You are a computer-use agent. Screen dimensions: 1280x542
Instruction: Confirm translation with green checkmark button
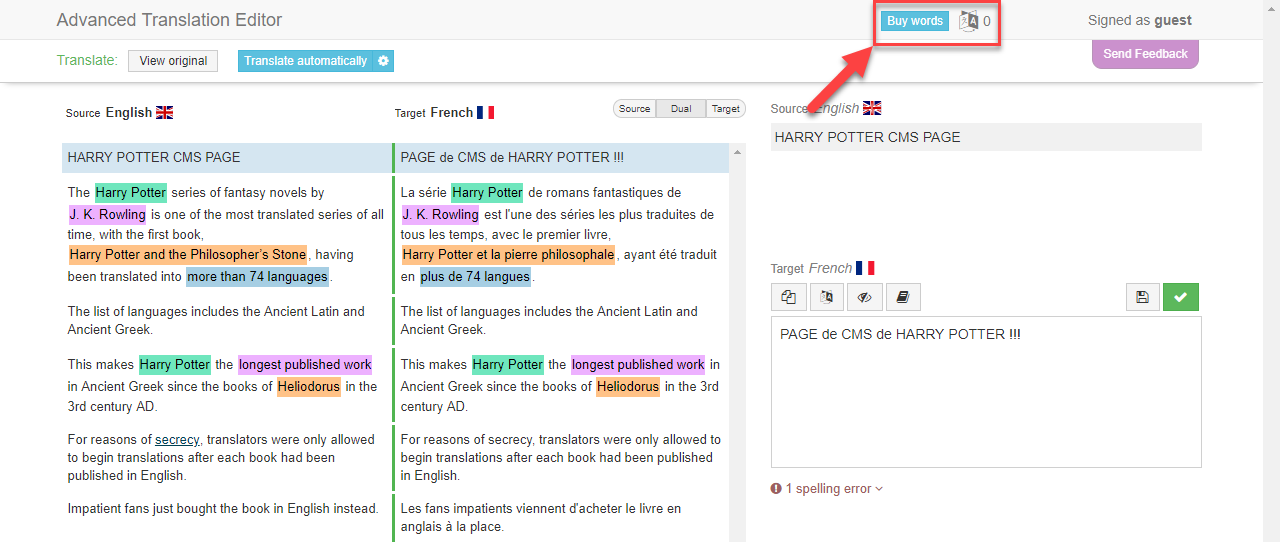[x=1181, y=297]
